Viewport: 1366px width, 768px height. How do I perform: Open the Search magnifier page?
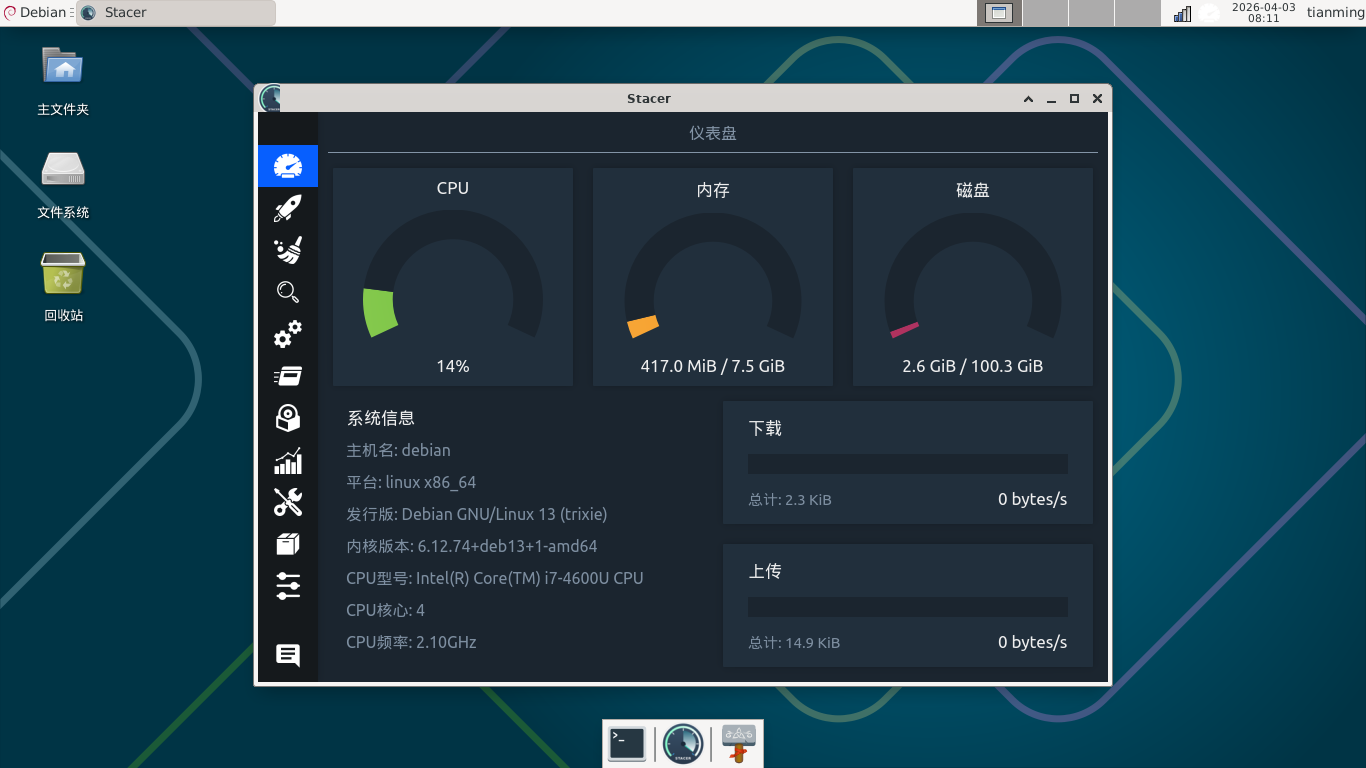[288, 292]
